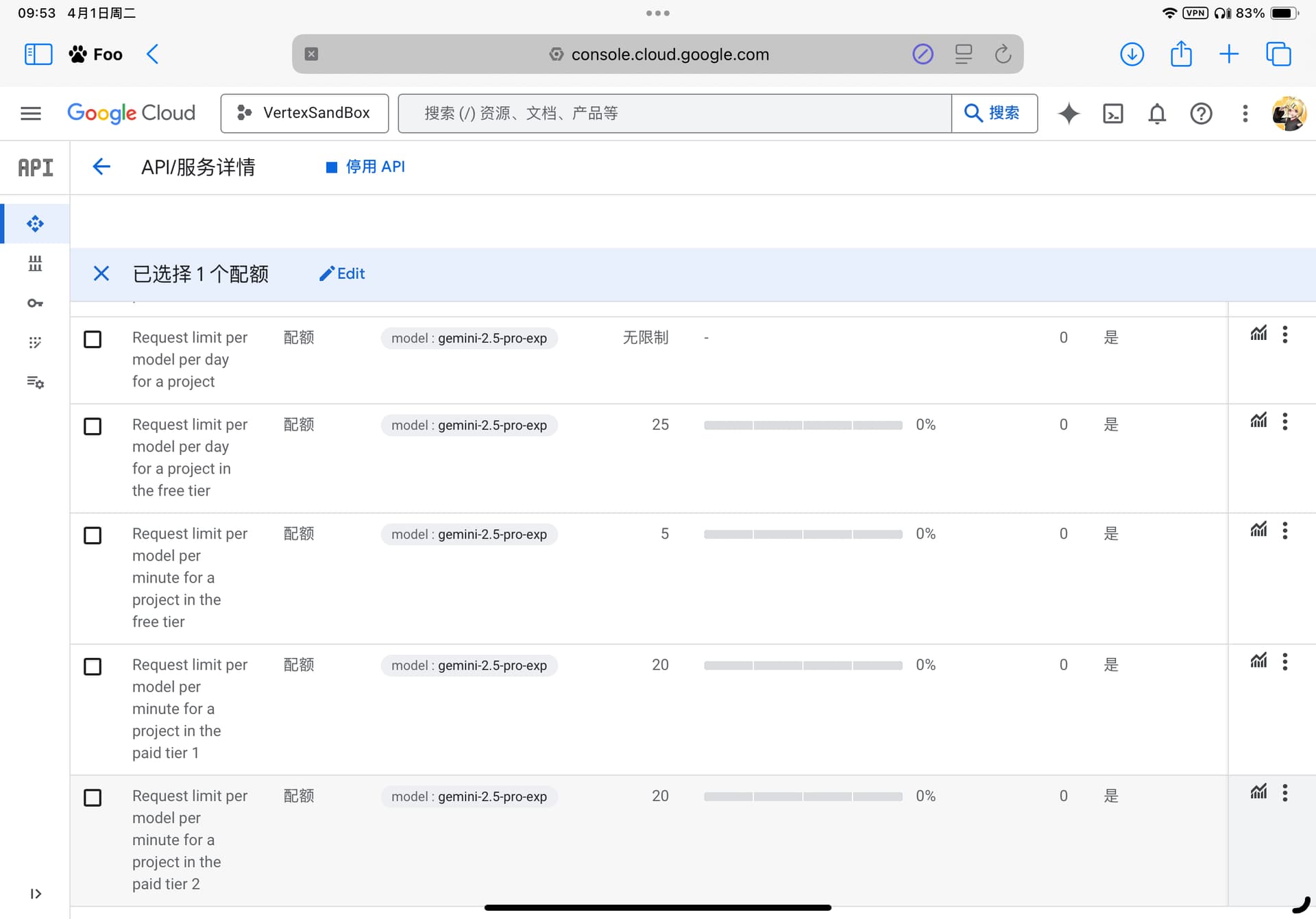This screenshot has width=1316, height=919.
Task: Open the Foo tab group menu
Action: (x=96, y=54)
